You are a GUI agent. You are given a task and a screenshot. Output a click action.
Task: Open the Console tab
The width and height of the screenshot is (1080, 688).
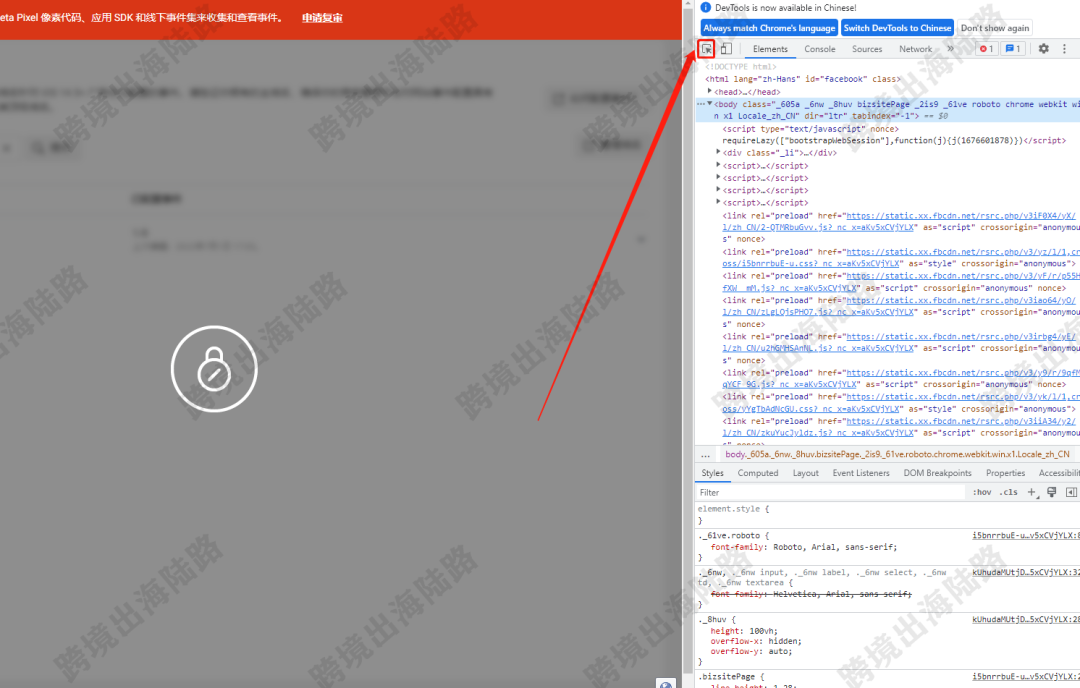pyautogui.click(x=820, y=49)
